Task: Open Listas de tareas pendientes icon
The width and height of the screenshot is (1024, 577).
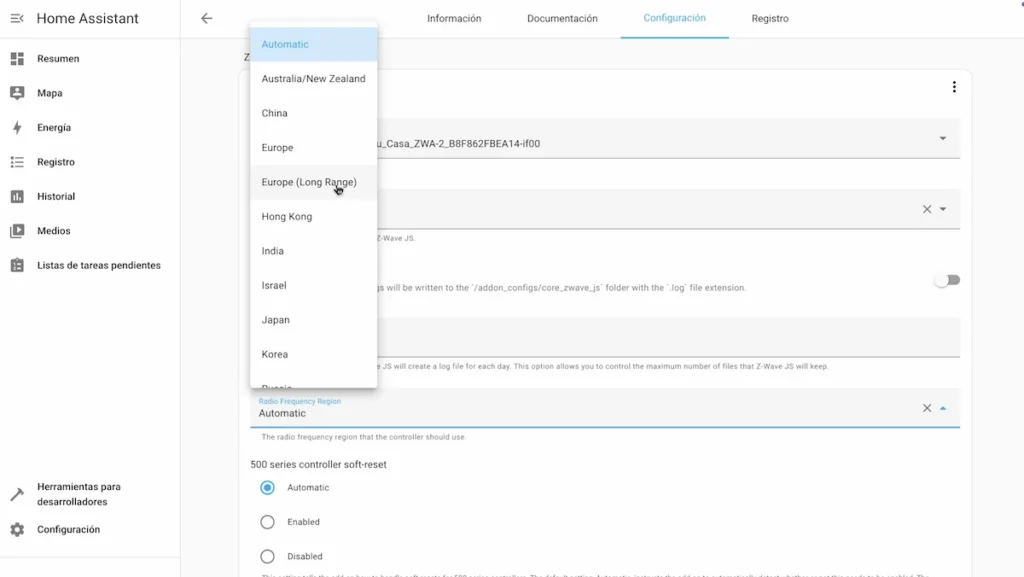Action: [17, 266]
